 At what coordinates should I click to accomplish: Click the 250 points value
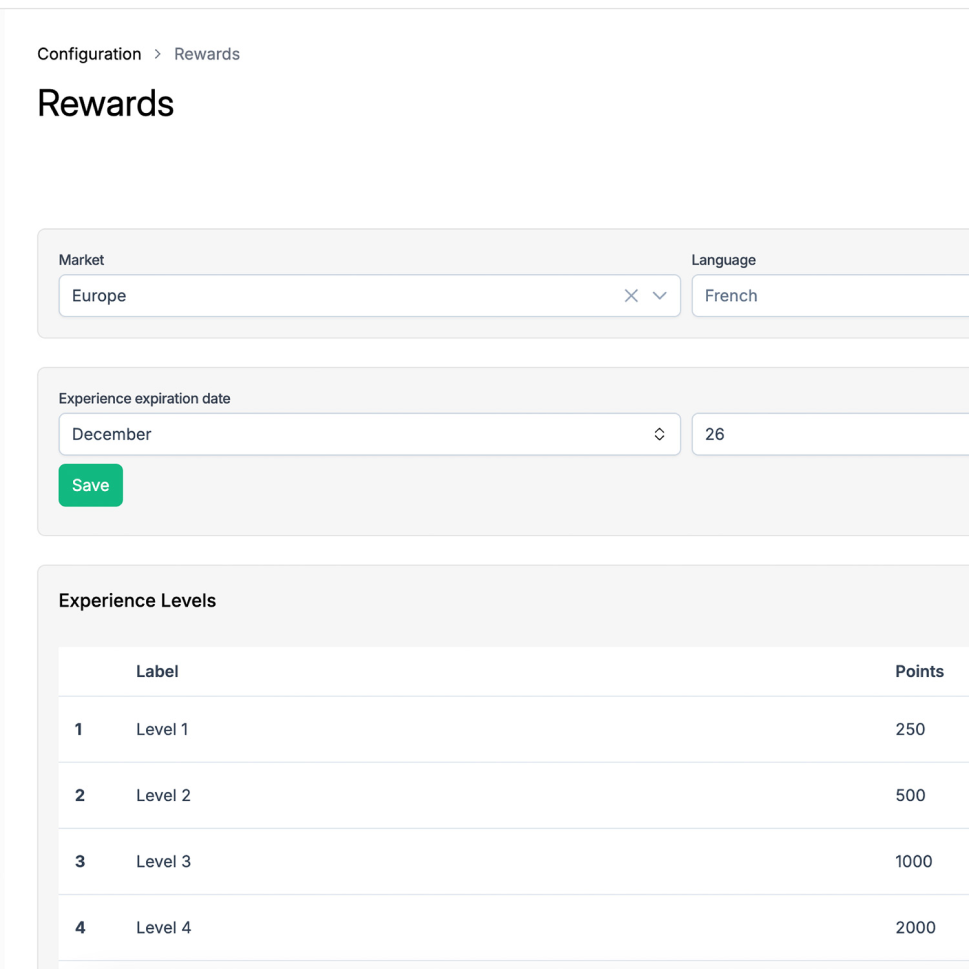coord(910,729)
